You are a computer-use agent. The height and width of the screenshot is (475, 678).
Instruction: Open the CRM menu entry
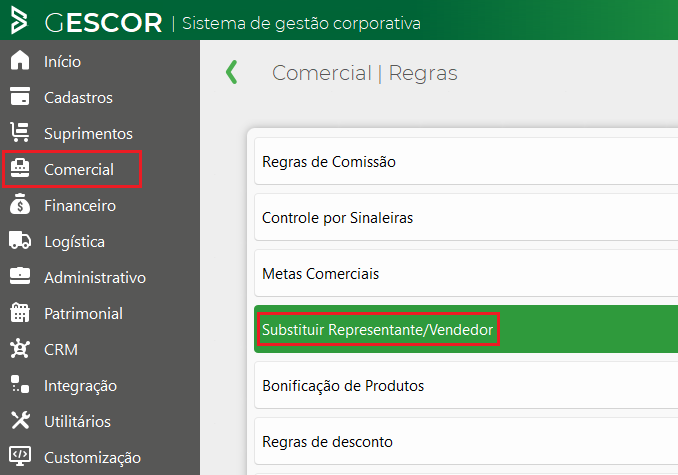pyautogui.click(x=61, y=350)
